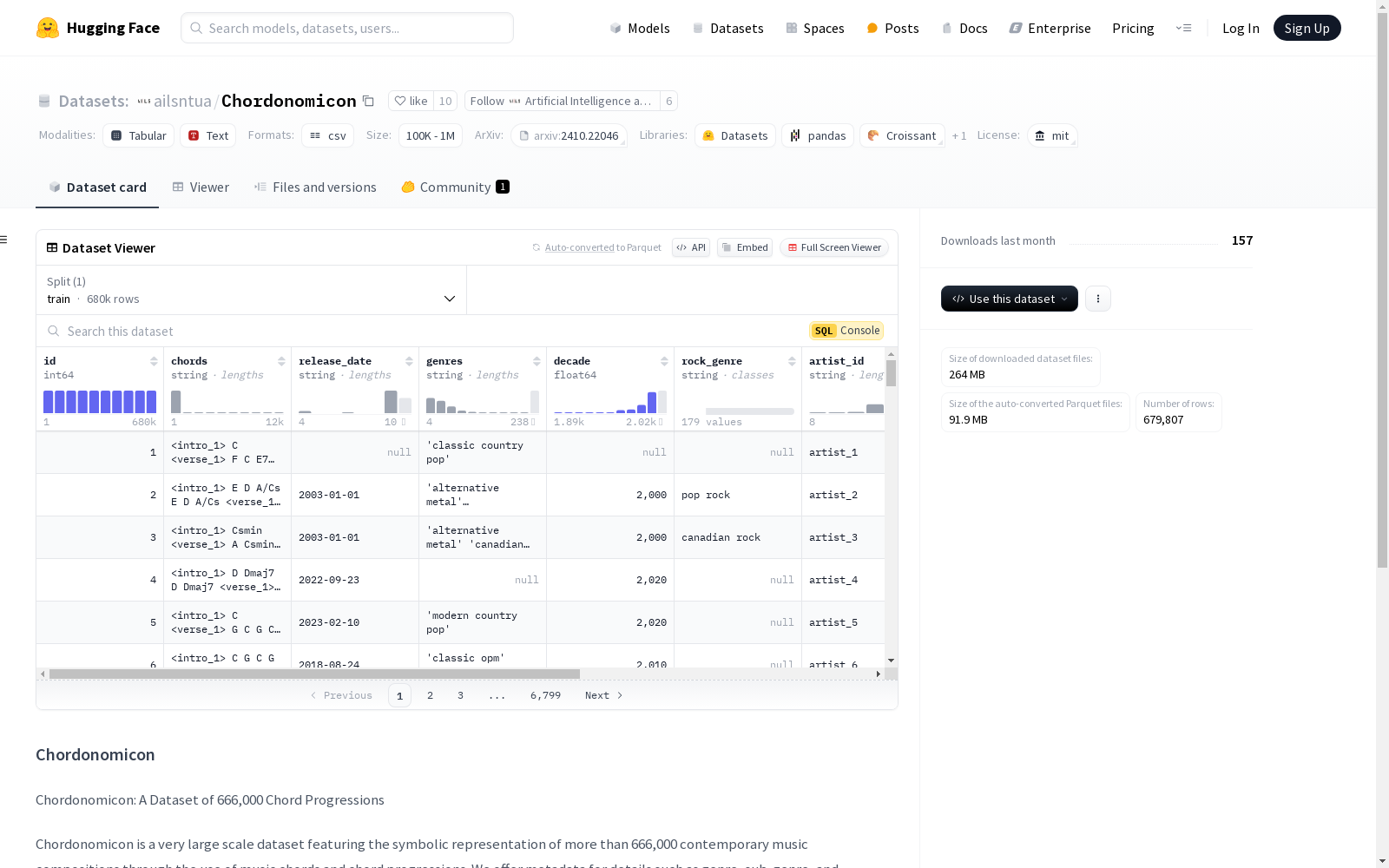Open the Files and versions tab
The image size is (1389, 868).
pos(315,187)
